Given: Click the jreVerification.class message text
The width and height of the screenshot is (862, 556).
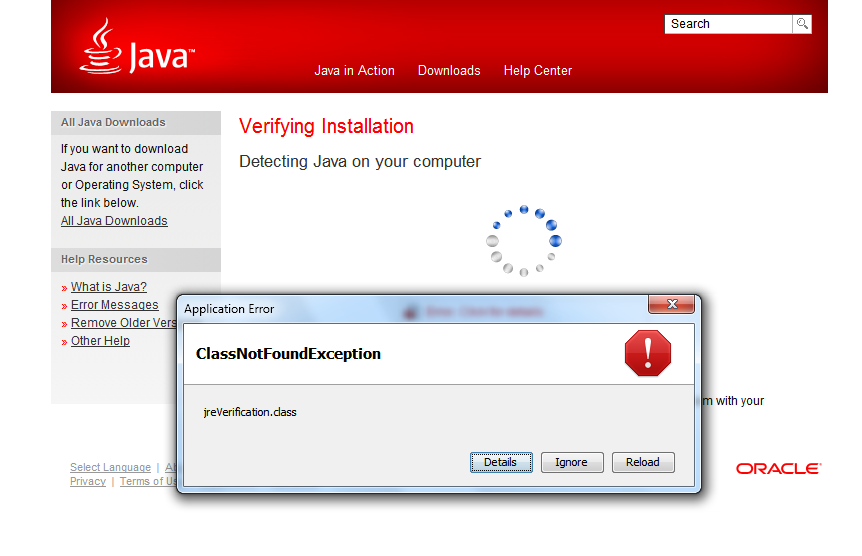Looking at the screenshot, I should (250, 412).
